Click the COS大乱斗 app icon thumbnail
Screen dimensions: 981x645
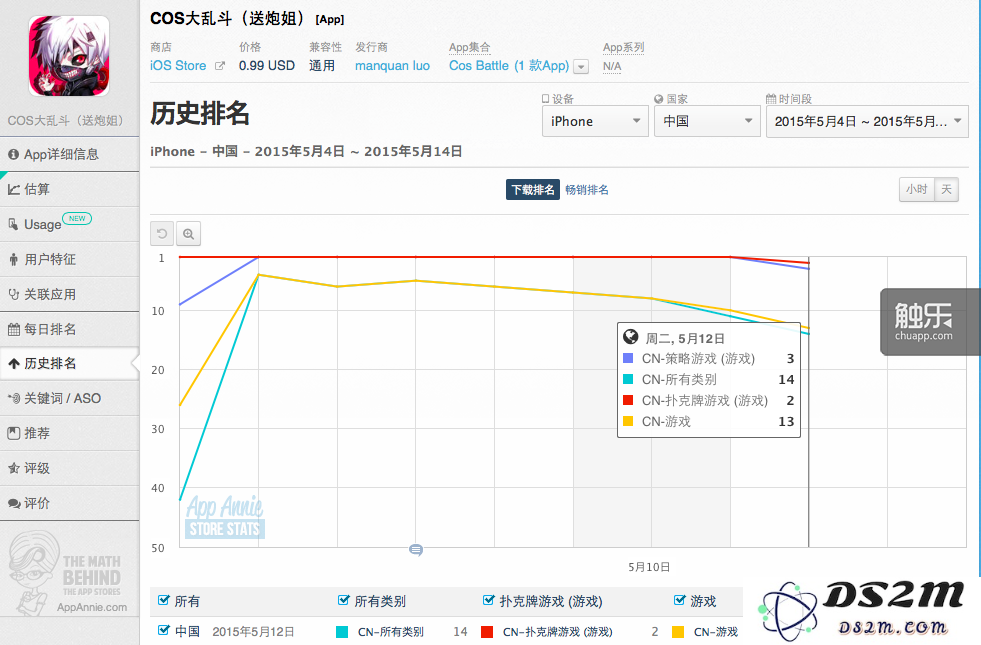(x=69, y=56)
